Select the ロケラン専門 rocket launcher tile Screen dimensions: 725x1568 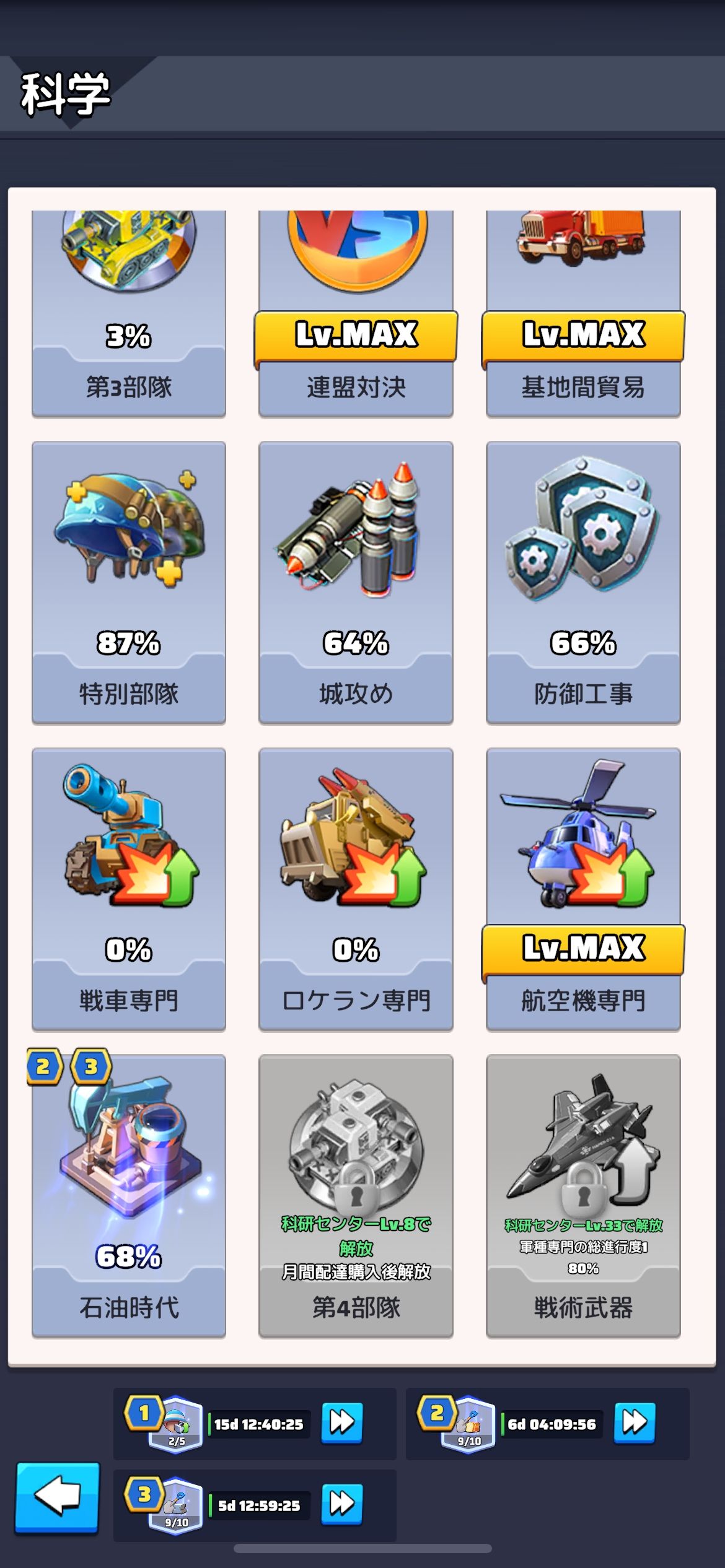click(356, 889)
